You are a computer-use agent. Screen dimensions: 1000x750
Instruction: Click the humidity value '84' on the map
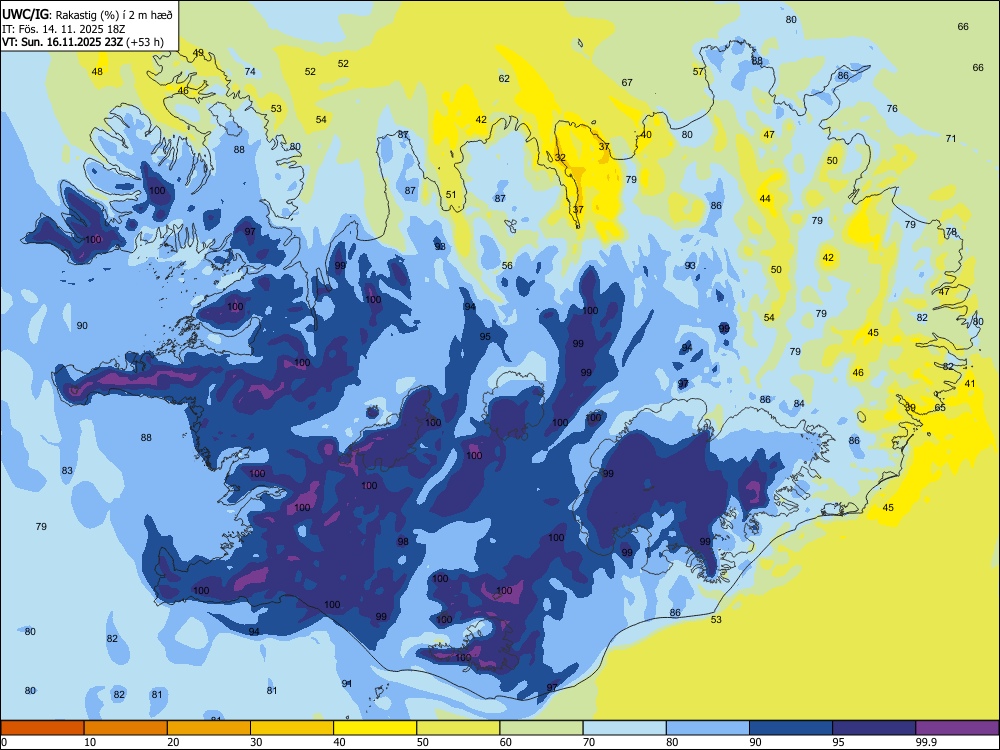(x=799, y=403)
